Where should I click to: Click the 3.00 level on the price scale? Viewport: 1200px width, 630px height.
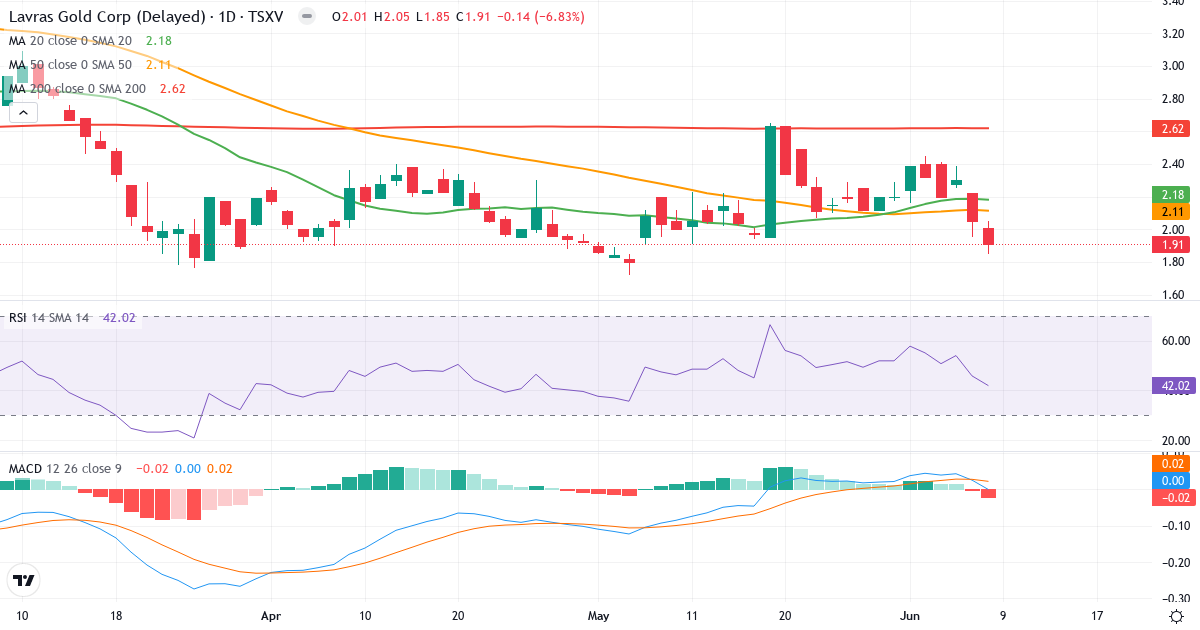point(1174,66)
